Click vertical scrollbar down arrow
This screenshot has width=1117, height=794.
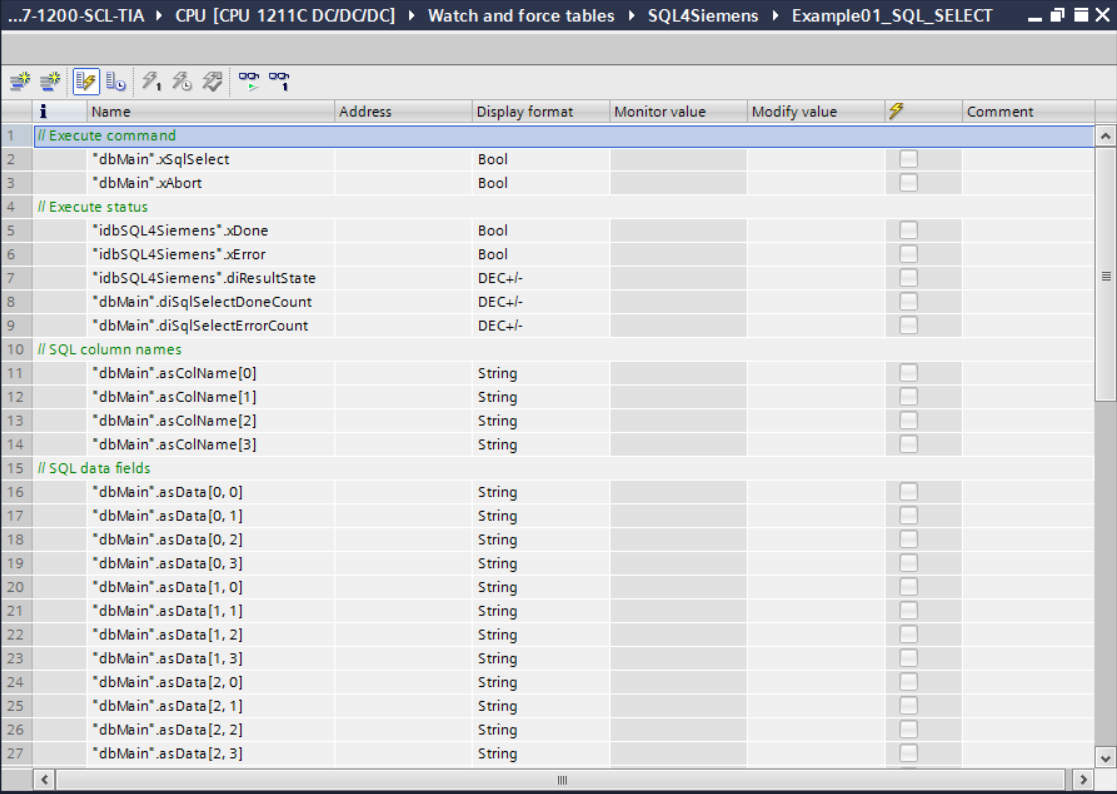point(1105,758)
